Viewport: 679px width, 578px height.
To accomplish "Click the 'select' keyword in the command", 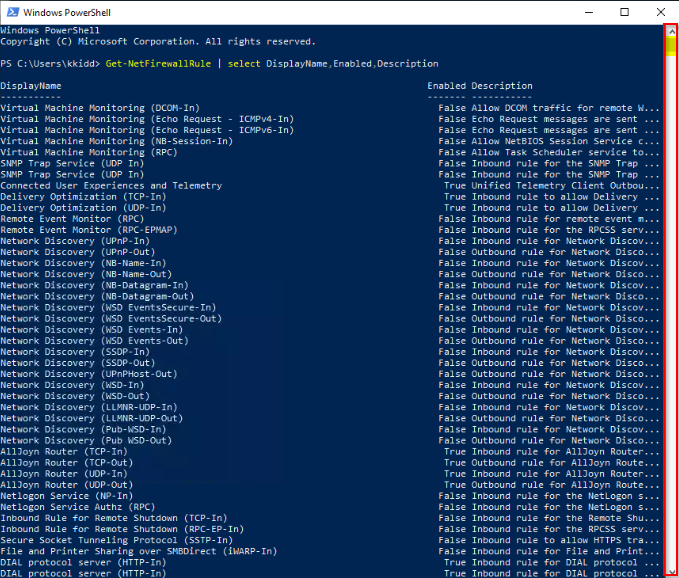I will [244, 64].
